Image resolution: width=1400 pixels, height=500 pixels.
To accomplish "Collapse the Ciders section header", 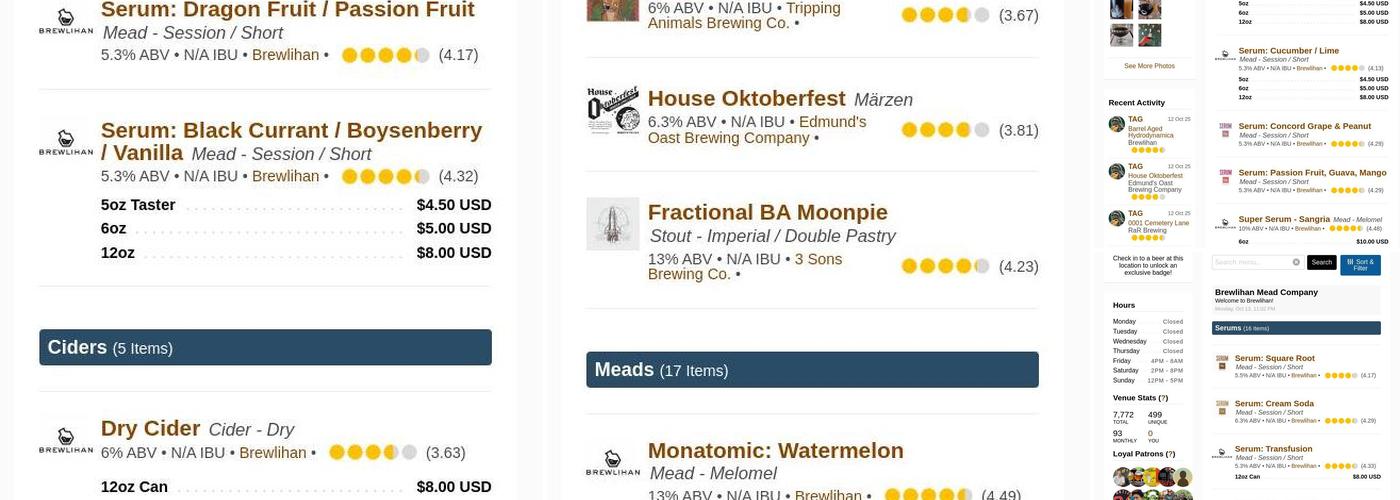I will coord(265,347).
